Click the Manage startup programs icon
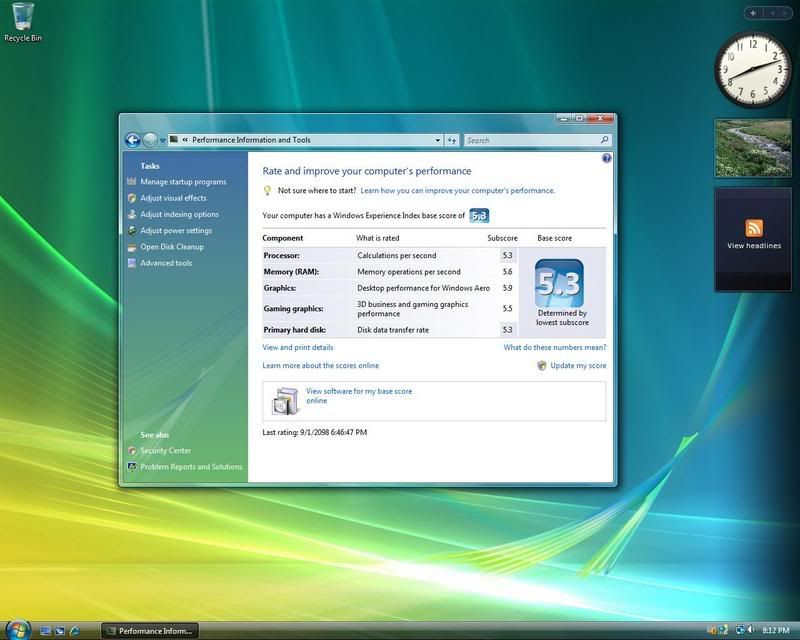Viewport: 800px width, 640px height. coord(132,182)
